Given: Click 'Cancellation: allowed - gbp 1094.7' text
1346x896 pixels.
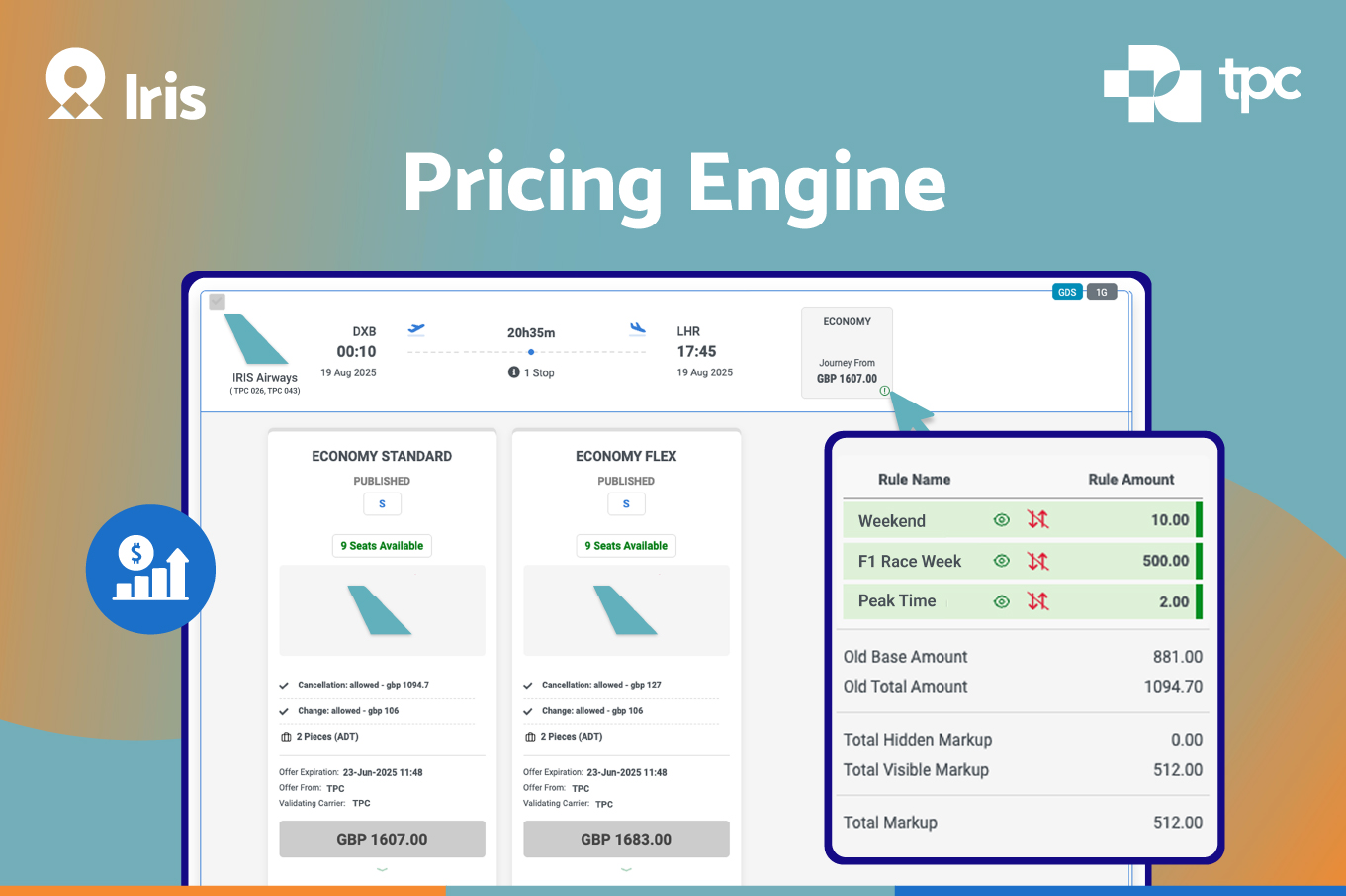Looking at the screenshot, I should click(x=363, y=685).
